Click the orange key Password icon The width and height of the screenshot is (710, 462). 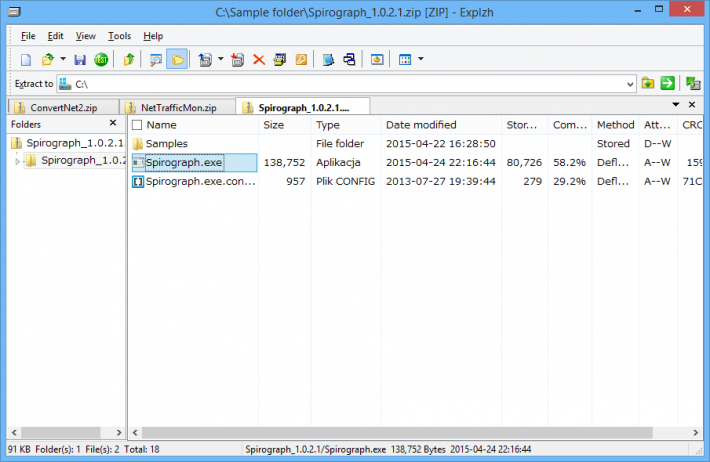coord(301,59)
